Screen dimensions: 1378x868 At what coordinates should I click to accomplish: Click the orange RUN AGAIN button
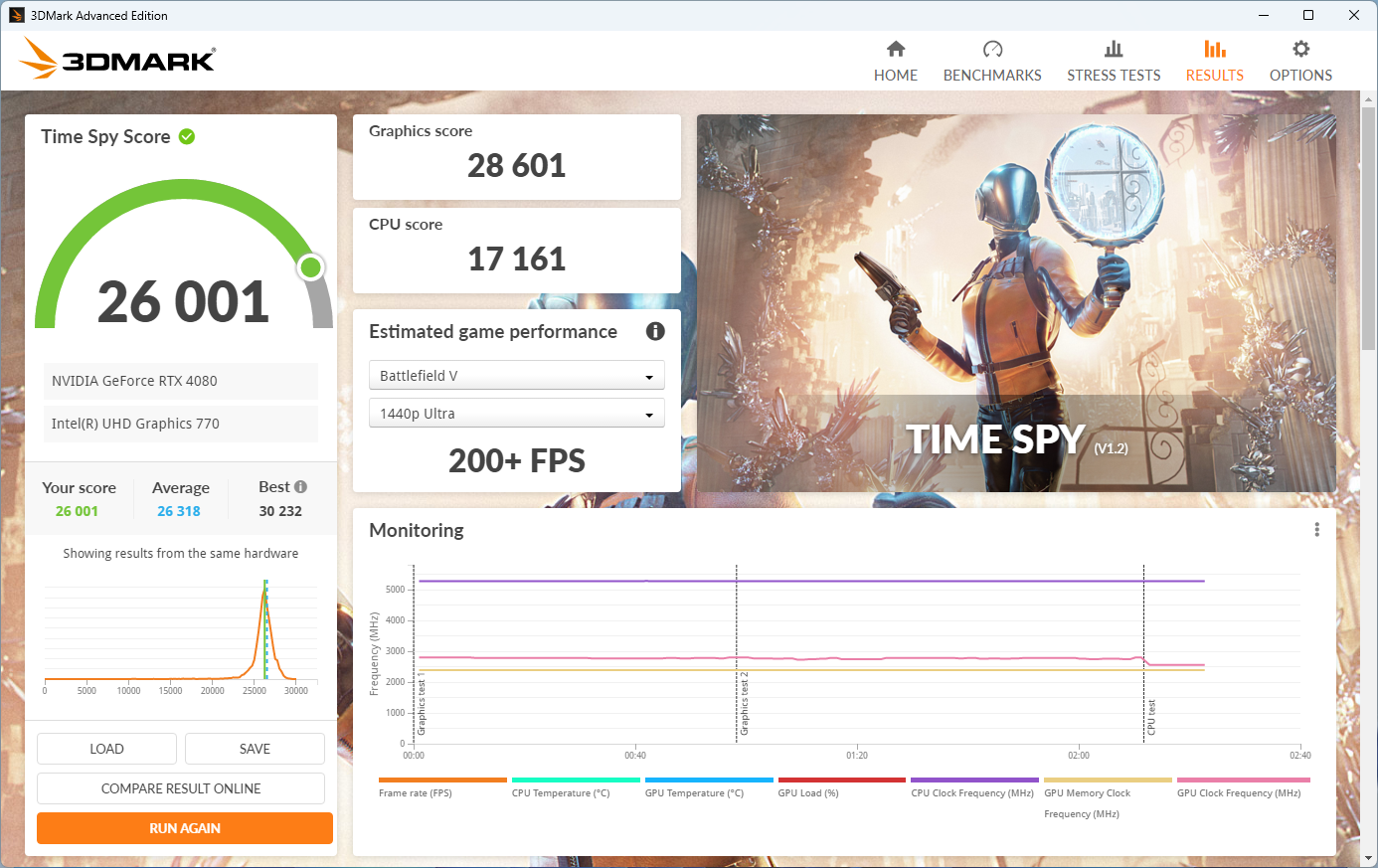[185, 828]
